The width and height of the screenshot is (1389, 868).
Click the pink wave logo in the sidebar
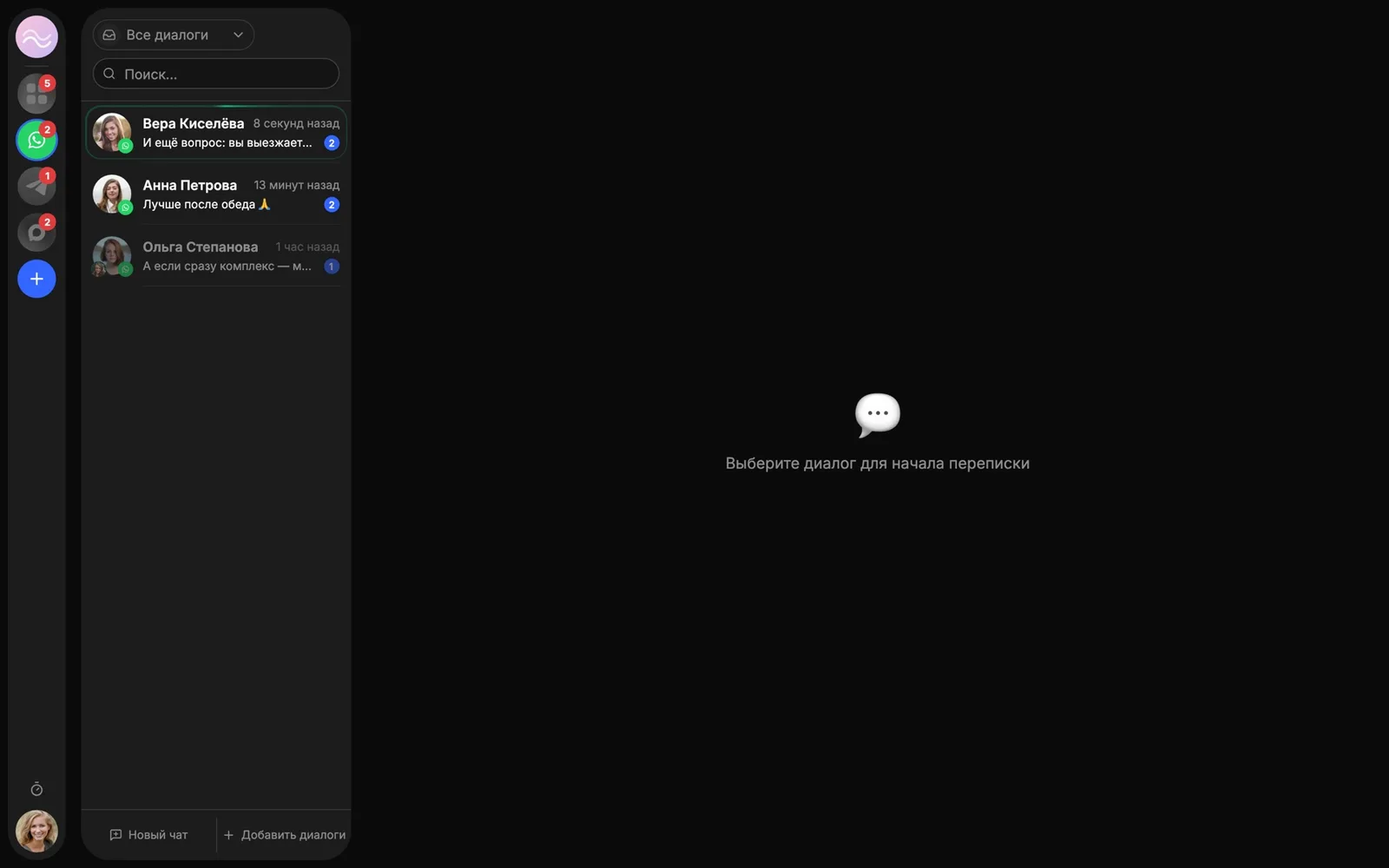(x=36, y=37)
